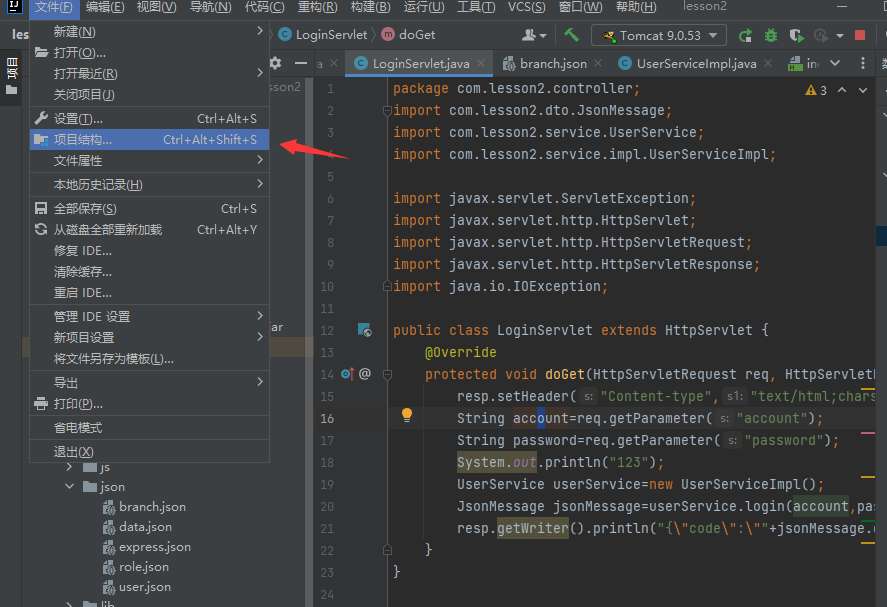The height and width of the screenshot is (607, 887).
Task: Choose 打开(O)... from File menu
Action: tap(149, 53)
